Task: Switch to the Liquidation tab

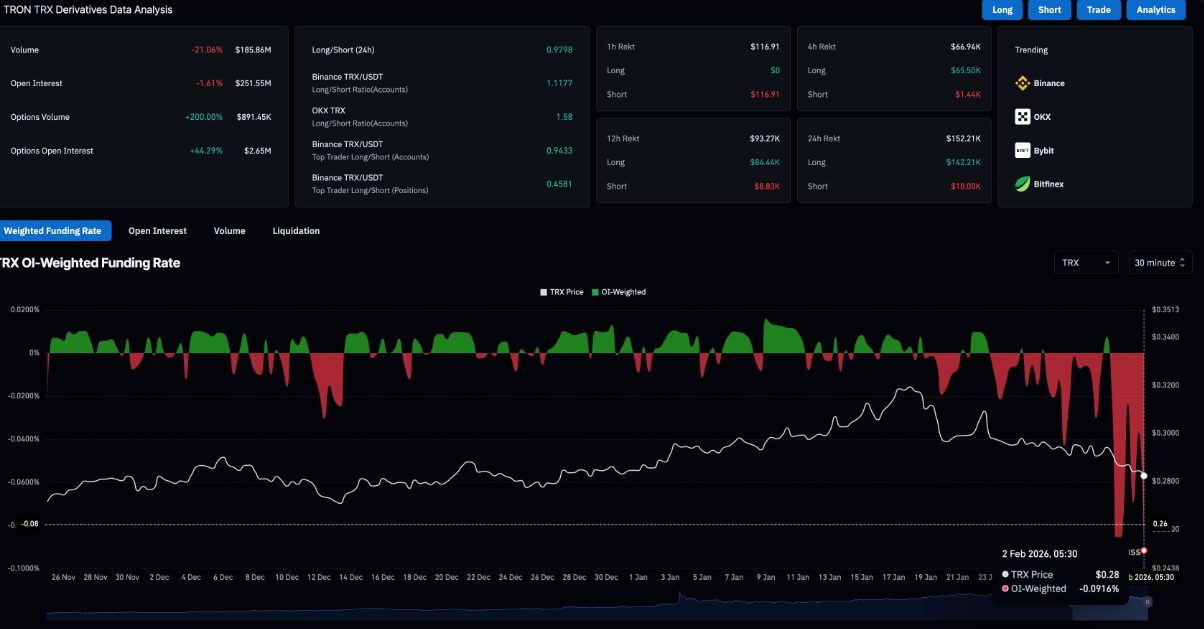Action: [x=296, y=230]
